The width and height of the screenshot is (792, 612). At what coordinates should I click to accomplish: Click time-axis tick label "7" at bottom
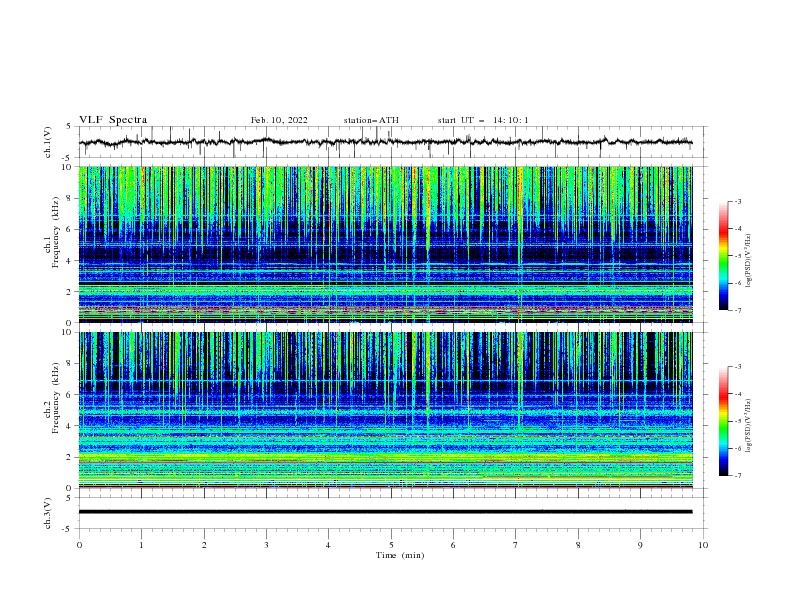(x=516, y=545)
